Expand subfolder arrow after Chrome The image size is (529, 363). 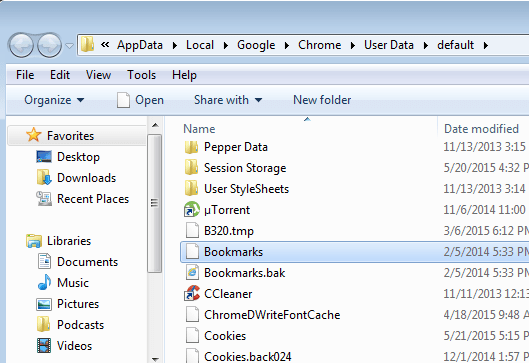tap(353, 45)
